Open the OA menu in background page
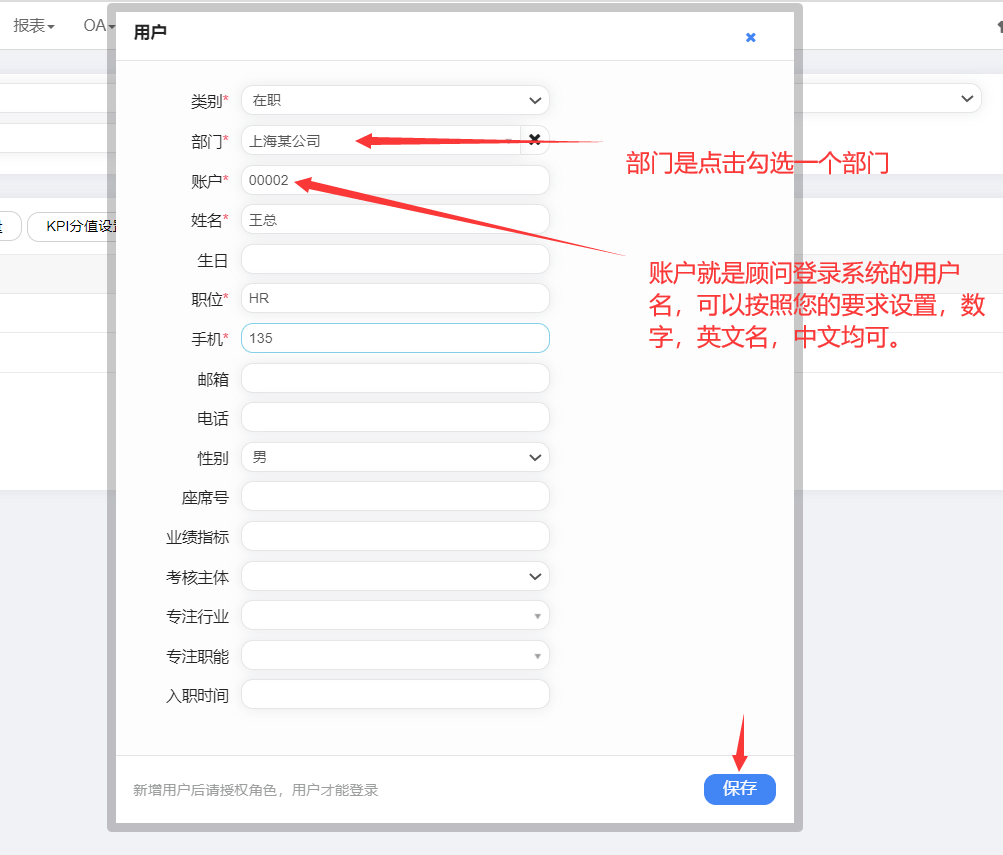This screenshot has width=1003, height=855. tap(99, 26)
